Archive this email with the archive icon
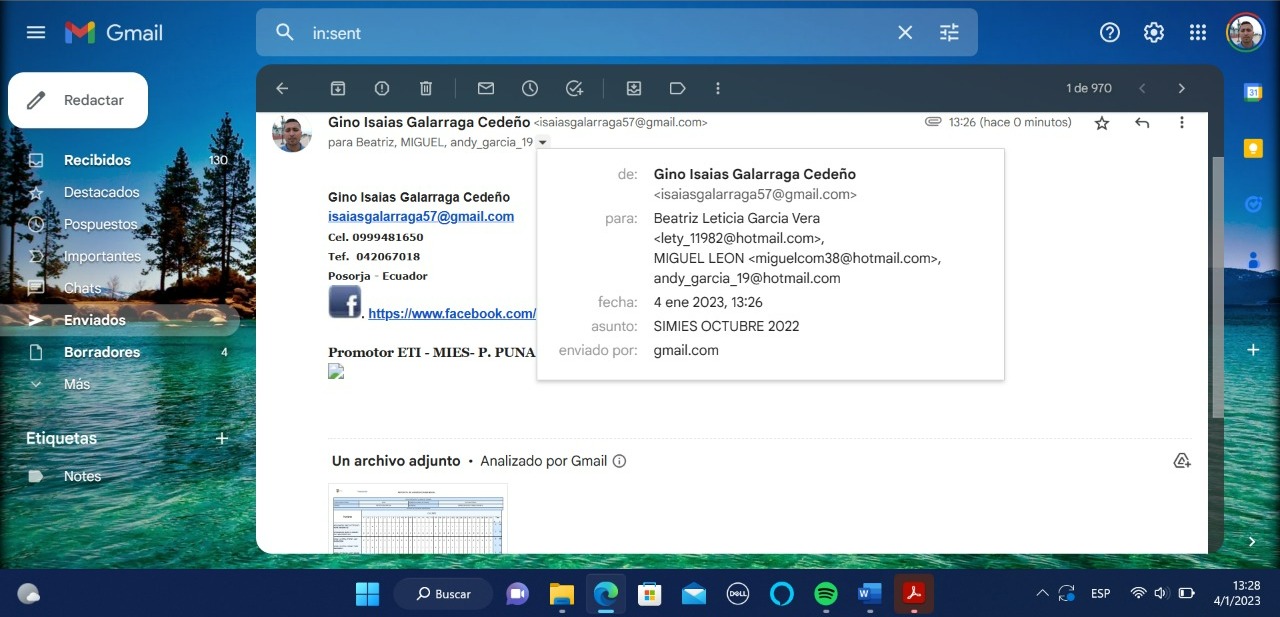1280x617 pixels. click(x=338, y=88)
